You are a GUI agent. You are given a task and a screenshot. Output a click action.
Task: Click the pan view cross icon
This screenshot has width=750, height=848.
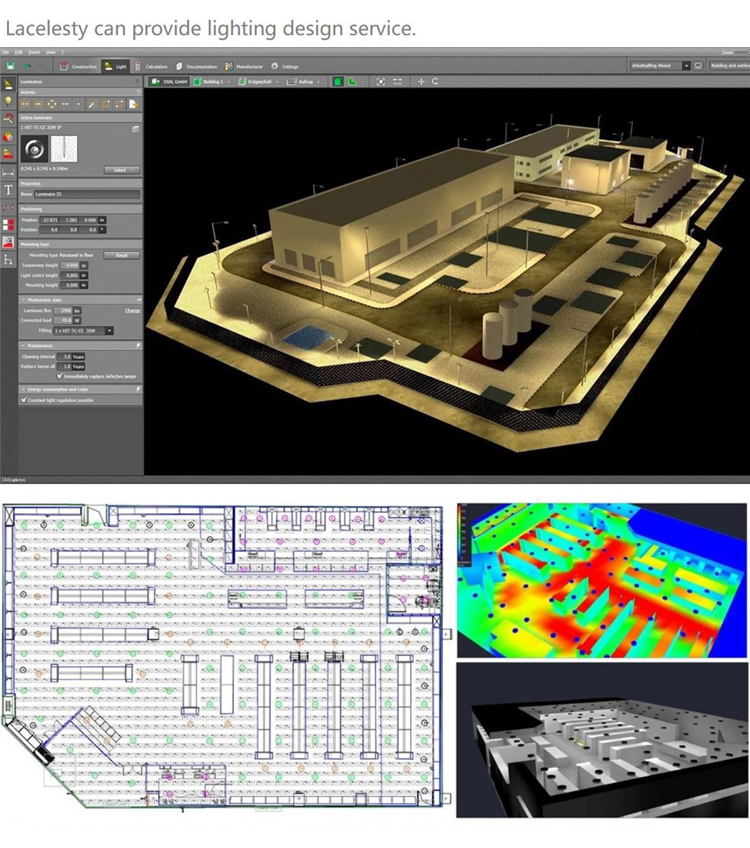coord(420,81)
